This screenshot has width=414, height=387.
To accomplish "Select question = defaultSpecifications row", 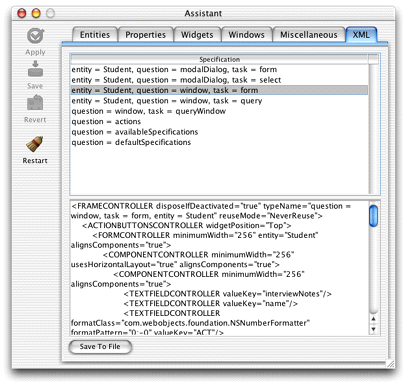I will tap(219, 142).
